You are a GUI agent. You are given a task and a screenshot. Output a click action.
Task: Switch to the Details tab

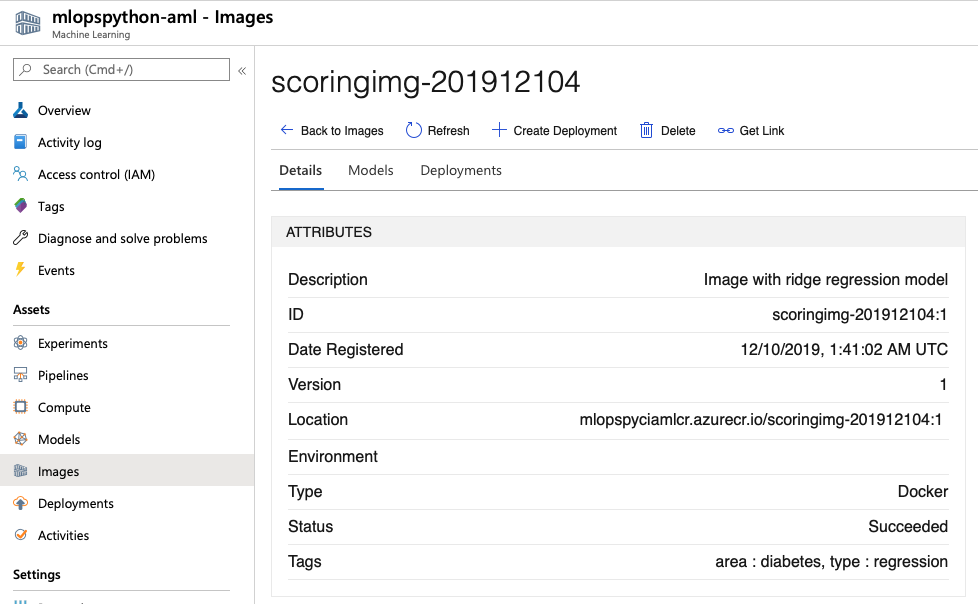click(x=301, y=170)
